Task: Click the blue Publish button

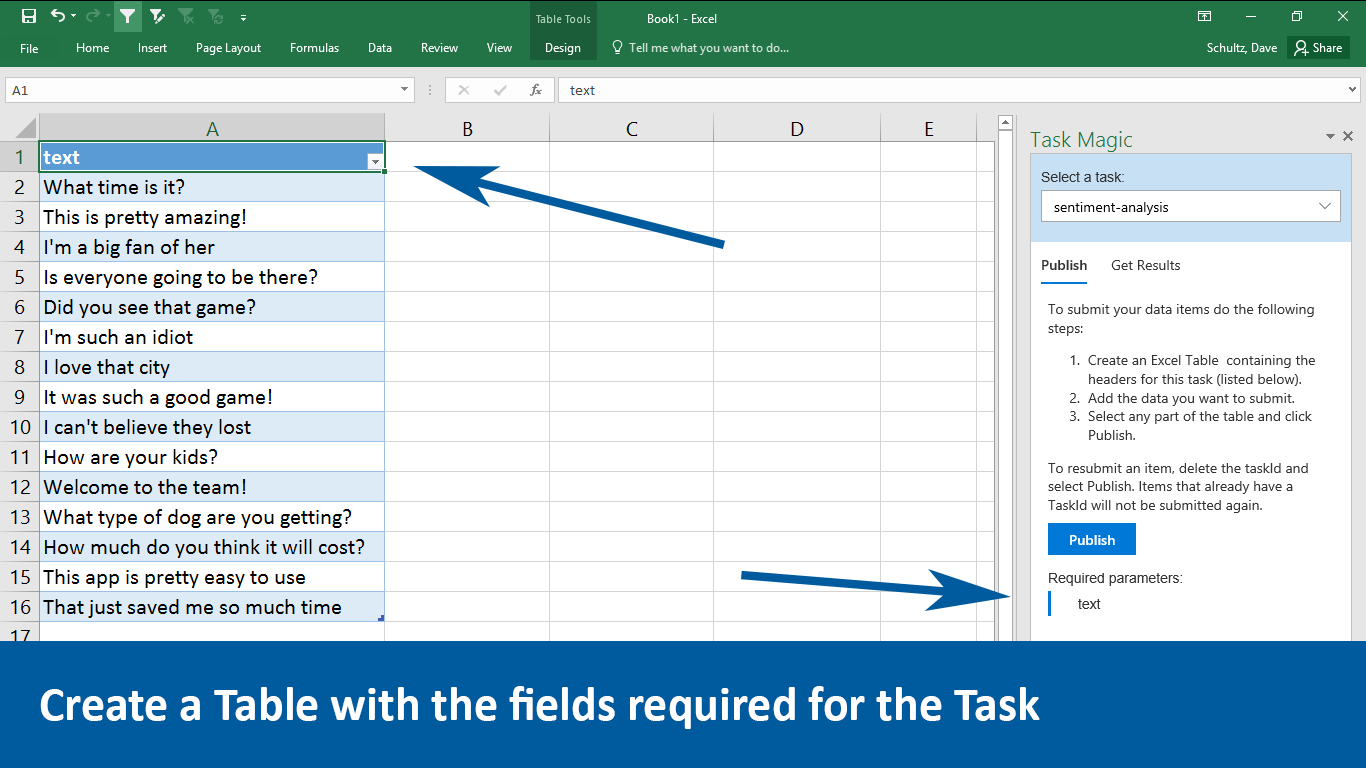Action: coord(1092,540)
